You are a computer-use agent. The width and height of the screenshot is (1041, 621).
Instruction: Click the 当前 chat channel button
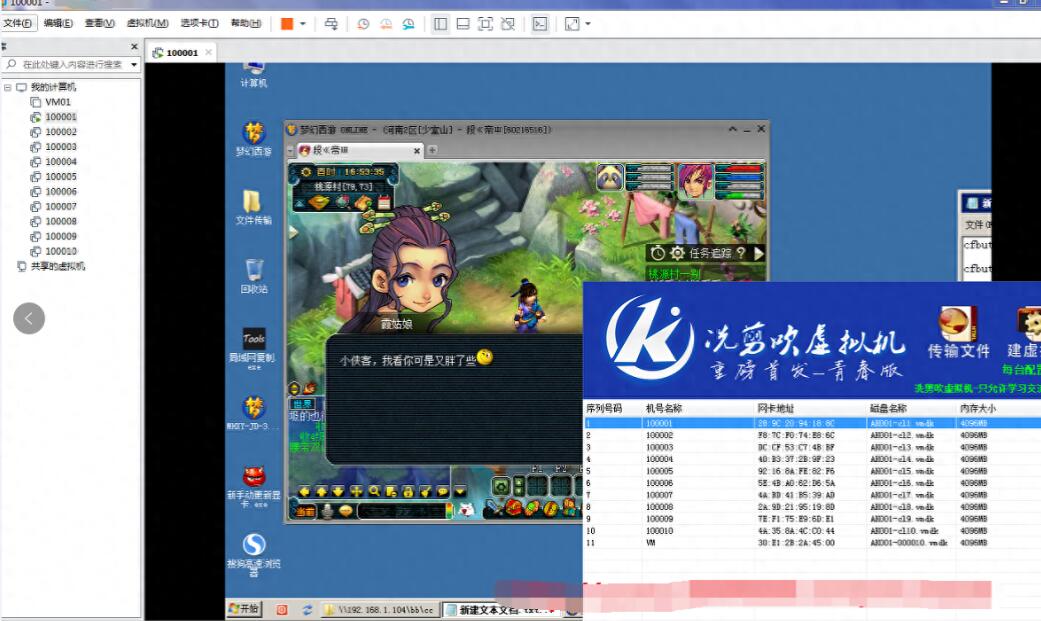point(305,511)
